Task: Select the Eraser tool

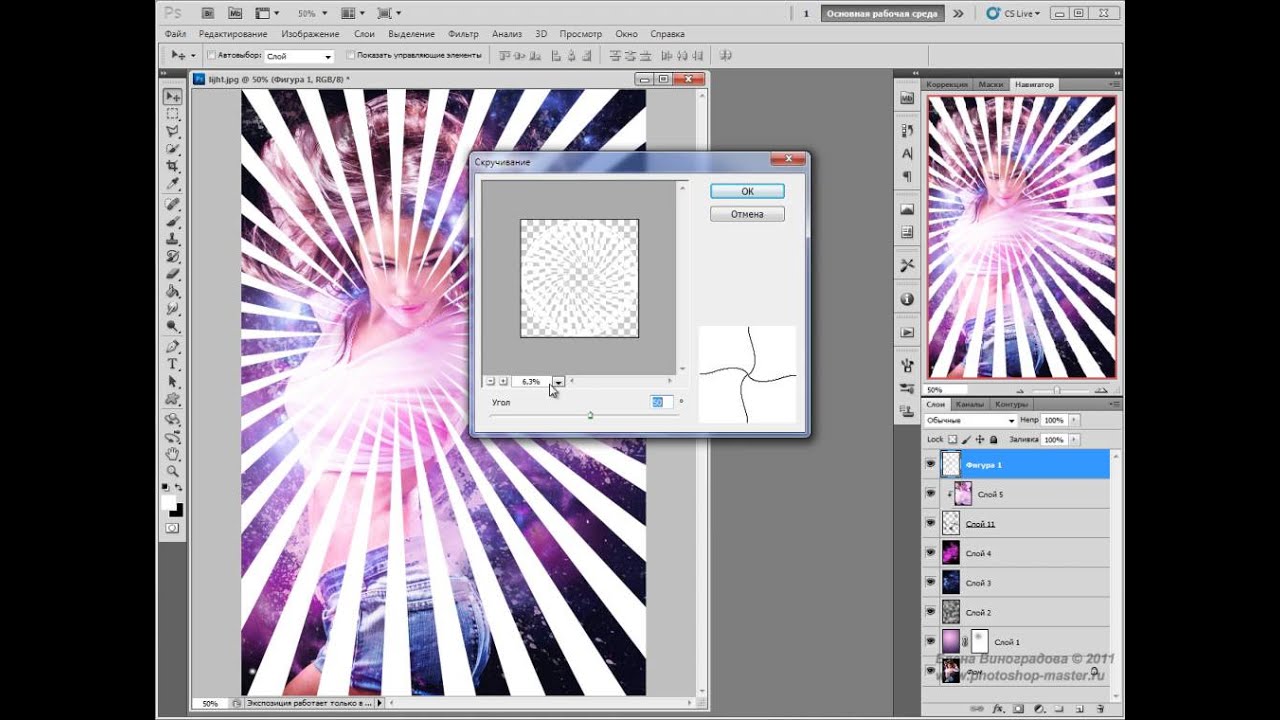Action: coord(173,273)
